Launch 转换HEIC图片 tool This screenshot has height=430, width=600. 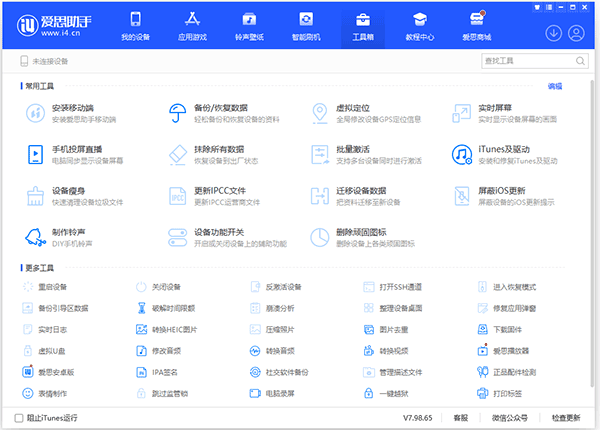pyautogui.click(x=166, y=329)
